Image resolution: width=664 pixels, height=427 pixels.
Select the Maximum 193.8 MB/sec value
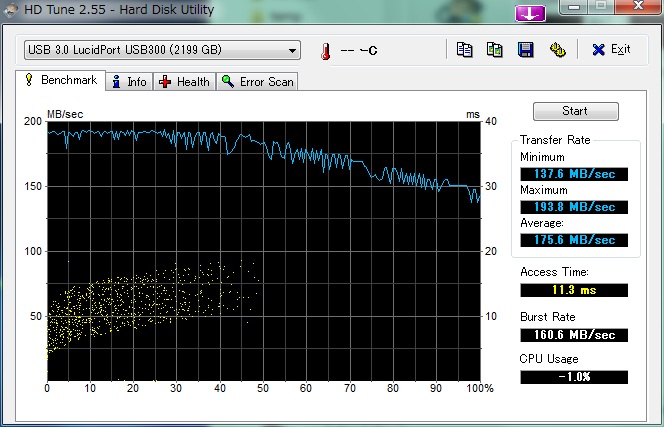[x=574, y=207]
